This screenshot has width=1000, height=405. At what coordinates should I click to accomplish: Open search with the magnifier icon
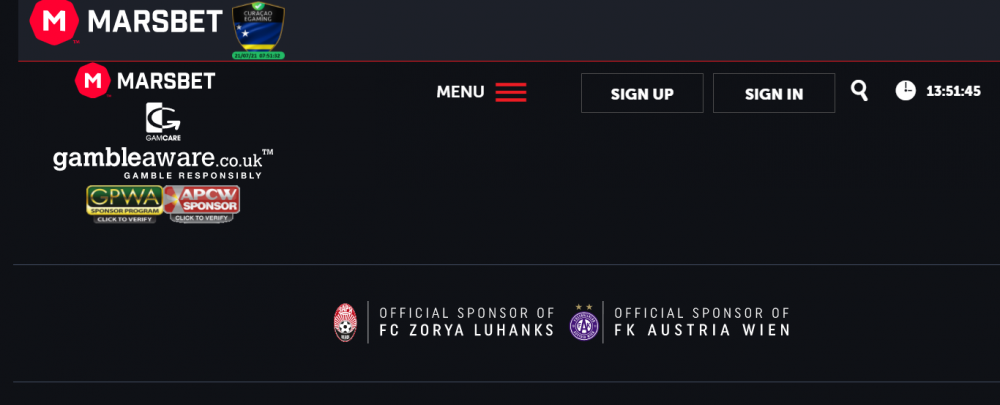click(x=859, y=91)
